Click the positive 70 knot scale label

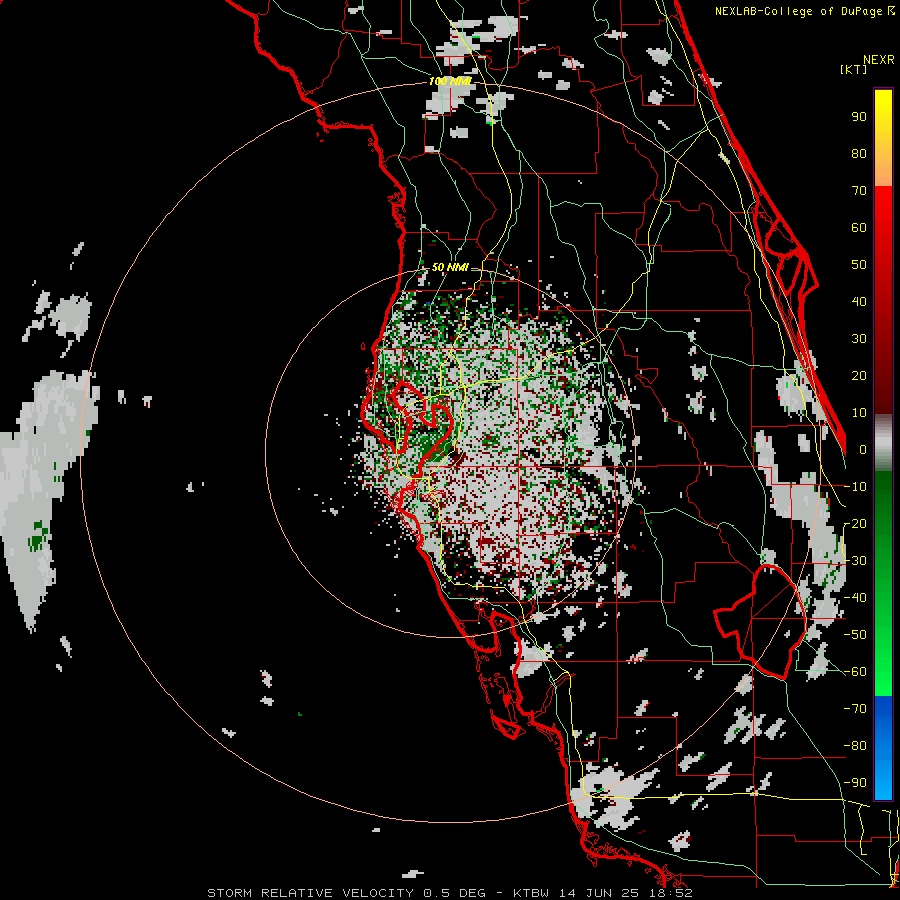[x=859, y=191]
